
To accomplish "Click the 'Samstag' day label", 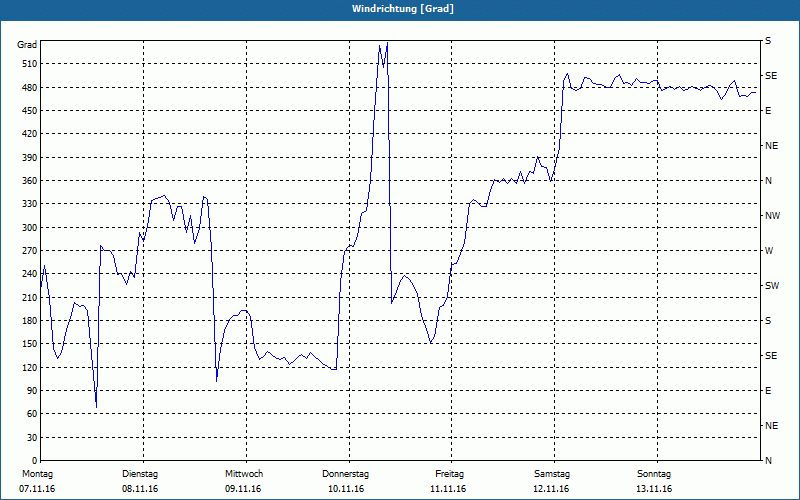I will pyautogui.click(x=552, y=474).
